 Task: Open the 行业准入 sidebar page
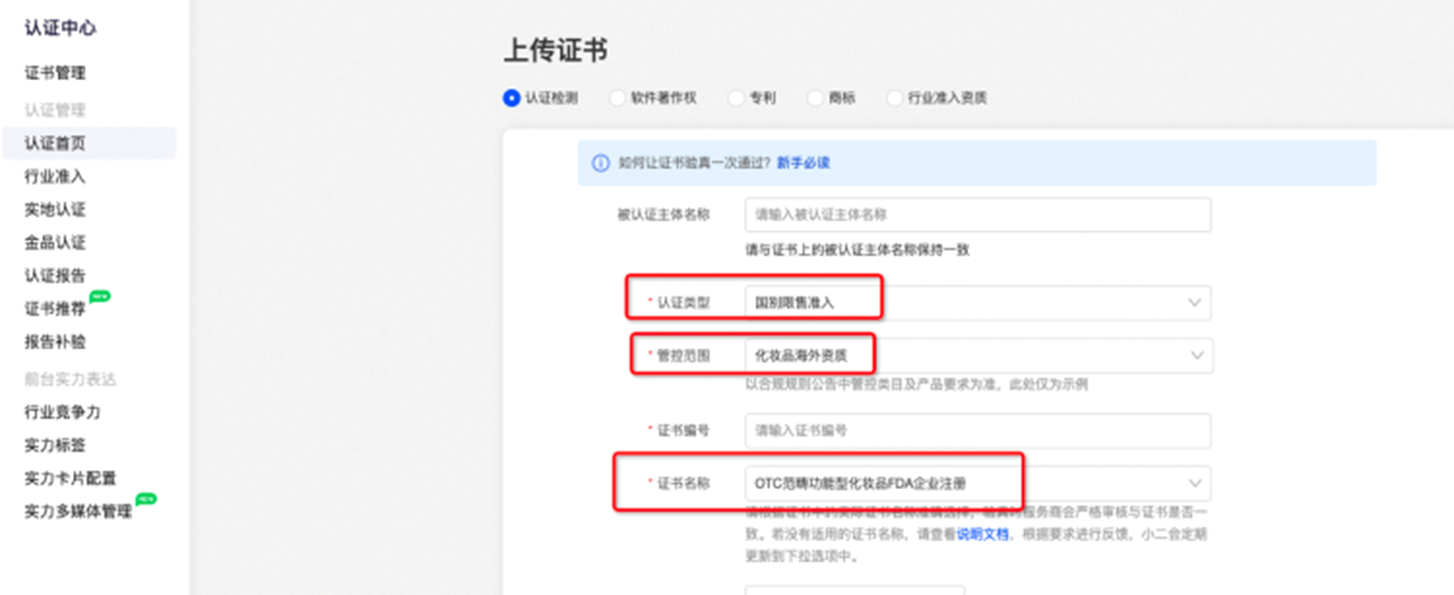54,176
